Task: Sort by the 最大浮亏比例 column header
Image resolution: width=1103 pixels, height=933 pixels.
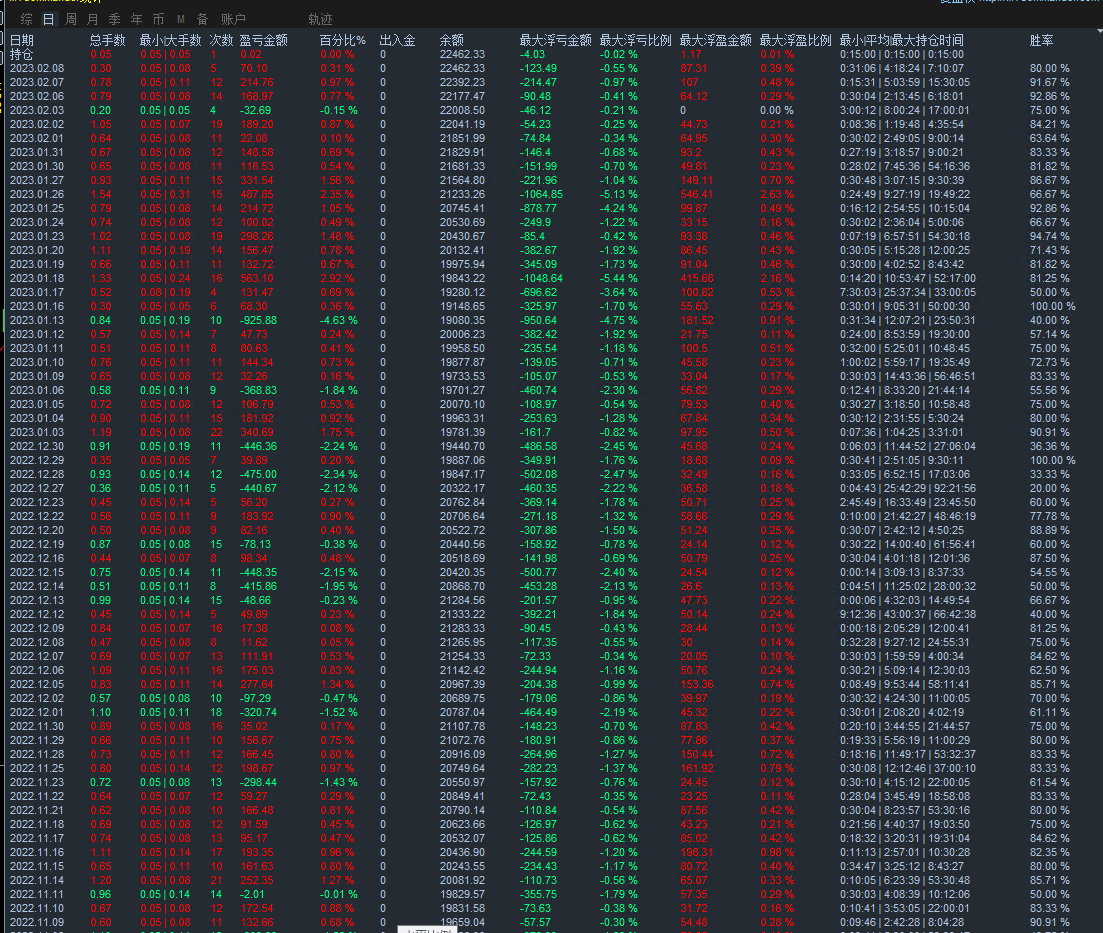Action: pos(636,40)
